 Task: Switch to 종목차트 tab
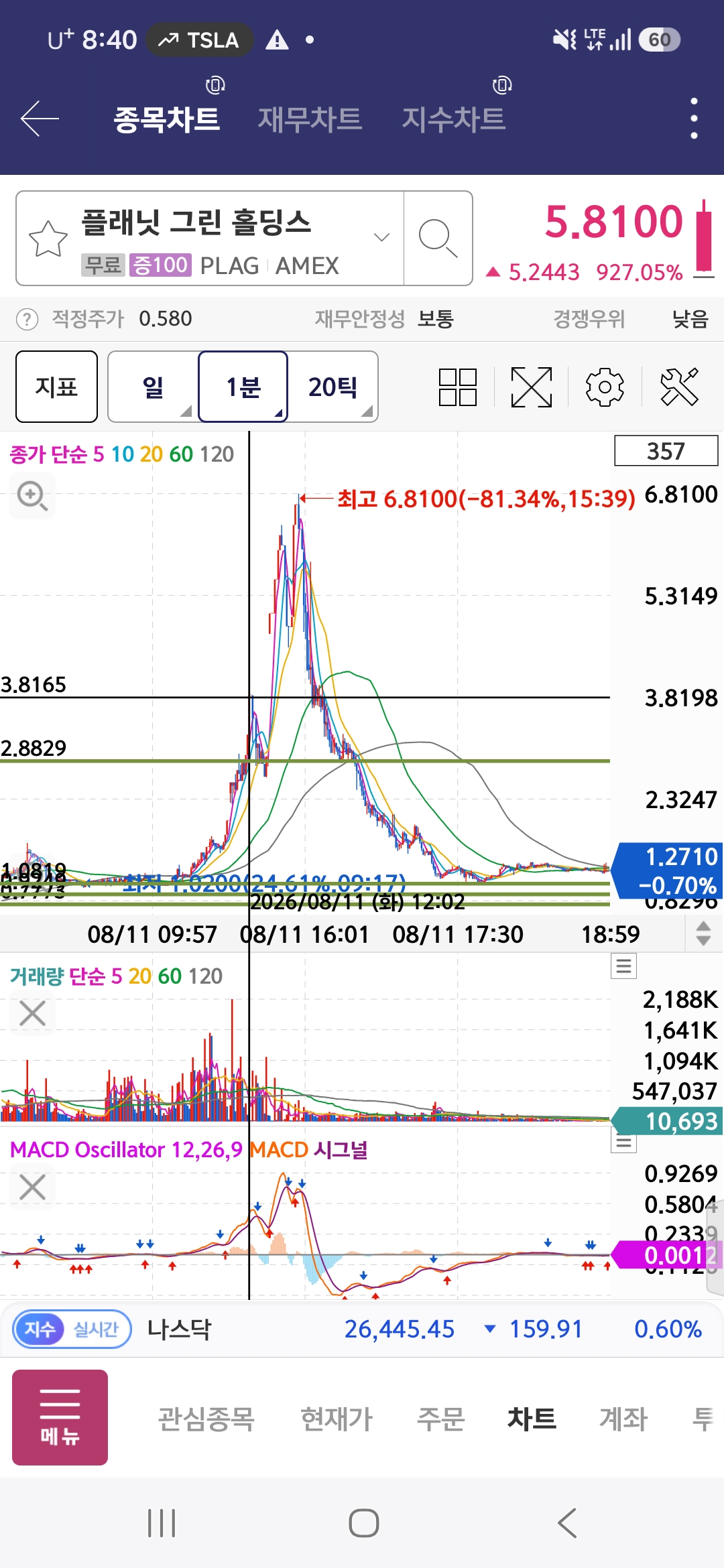pos(167,119)
